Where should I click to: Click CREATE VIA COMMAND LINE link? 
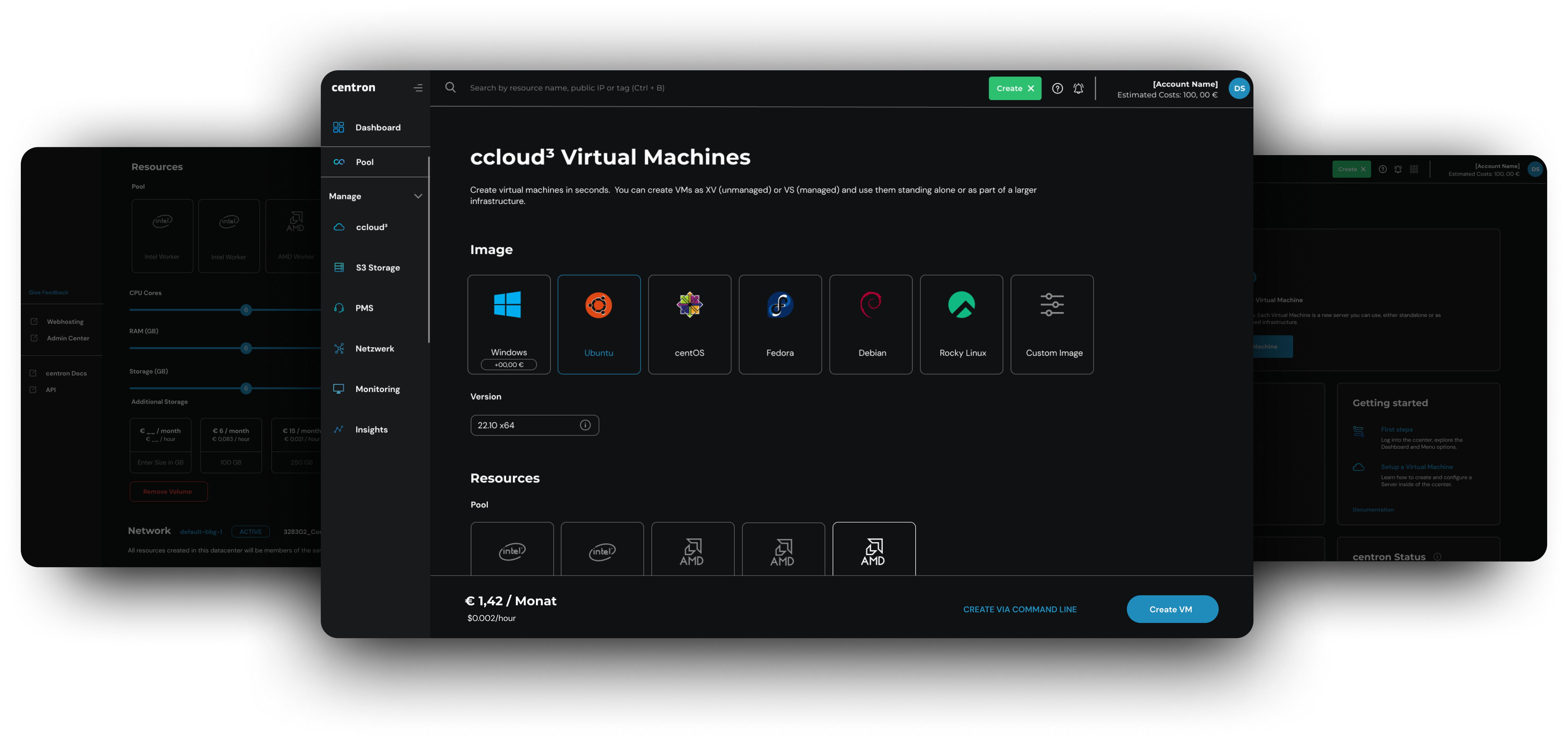coord(1020,609)
